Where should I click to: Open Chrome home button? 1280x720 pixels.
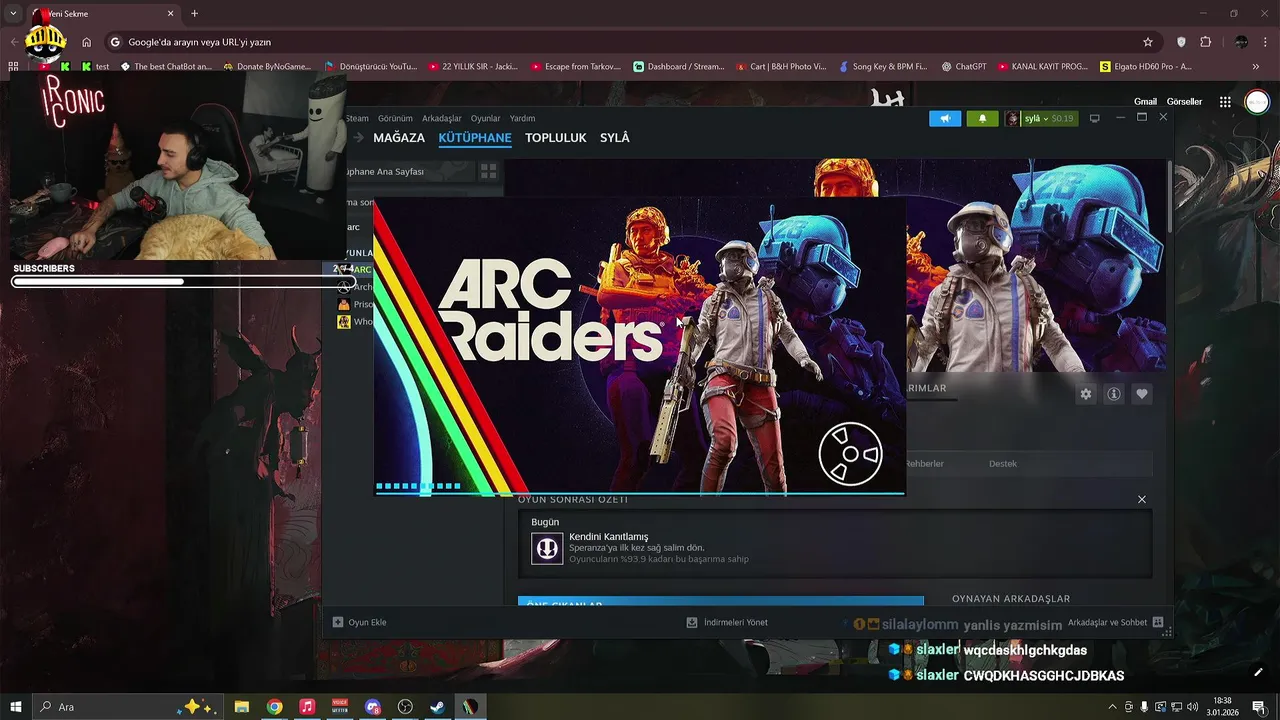point(87,42)
